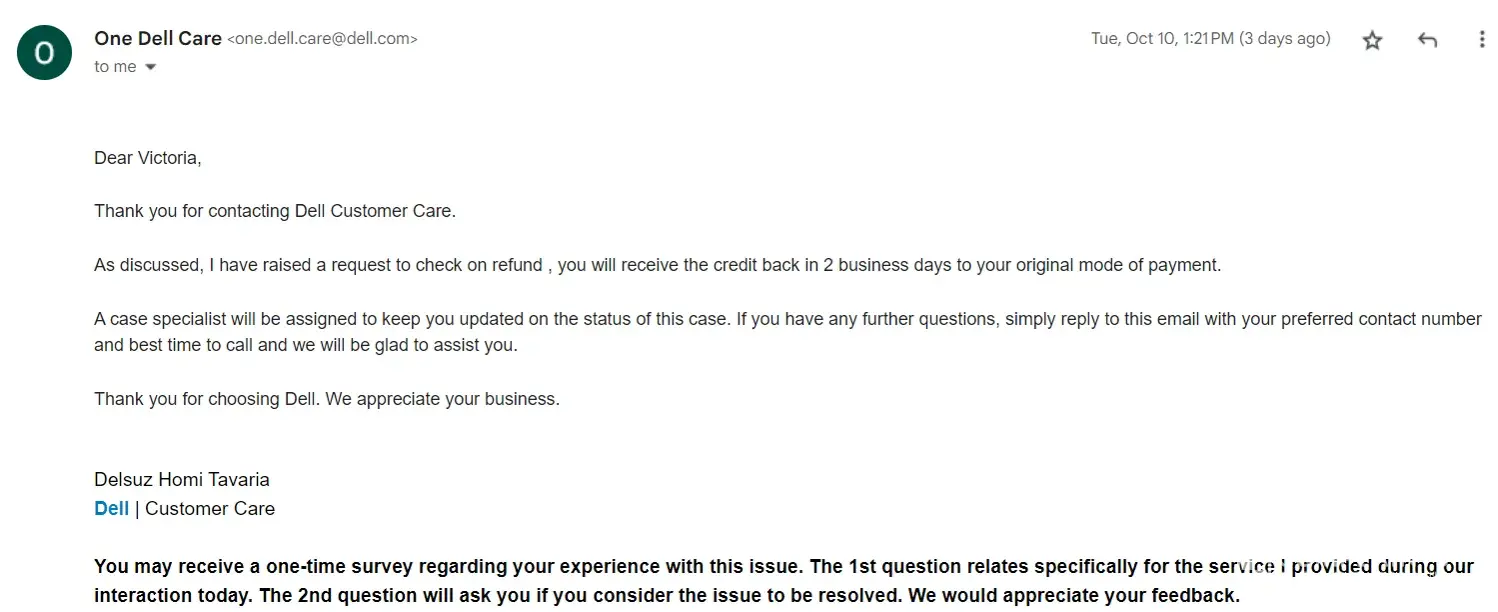Expand recipient details arrow beside "to me"

[x=151, y=67]
